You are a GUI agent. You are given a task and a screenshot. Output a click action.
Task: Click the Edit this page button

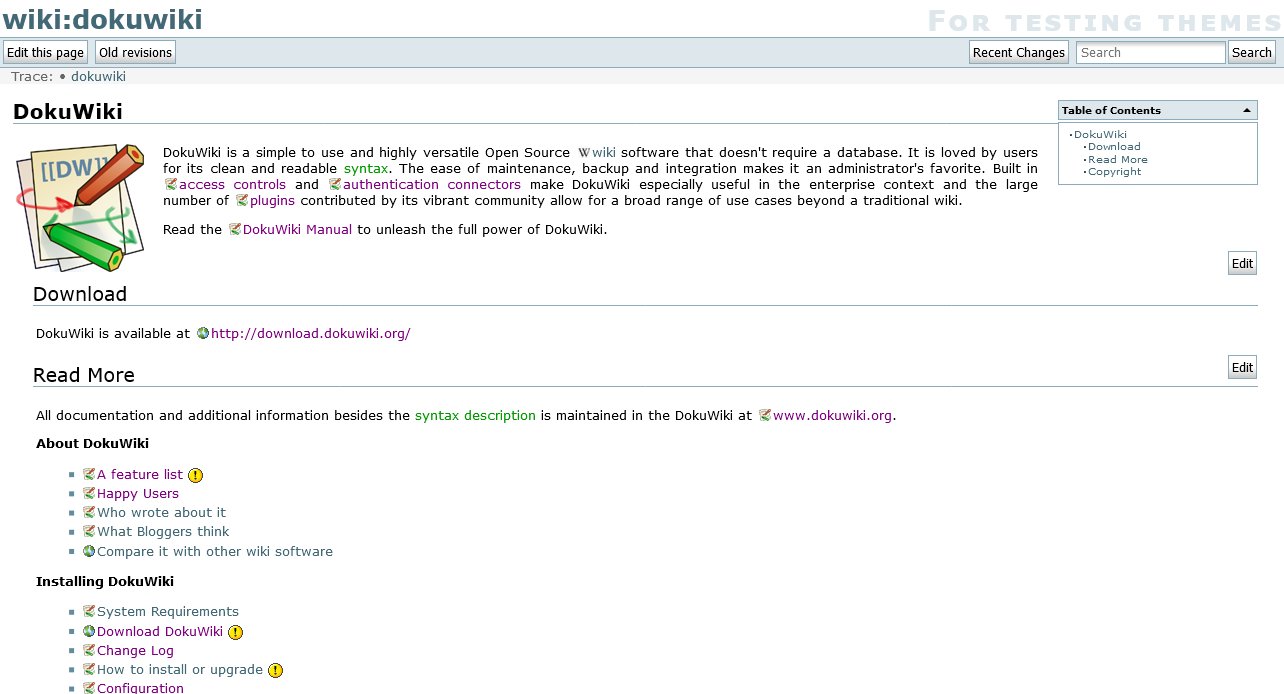click(45, 53)
